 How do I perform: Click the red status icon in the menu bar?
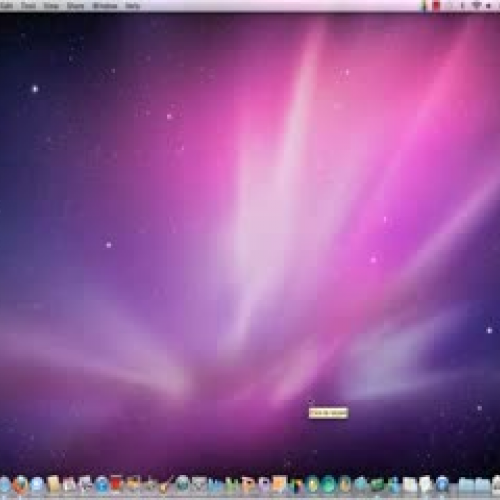(x=437, y=6)
